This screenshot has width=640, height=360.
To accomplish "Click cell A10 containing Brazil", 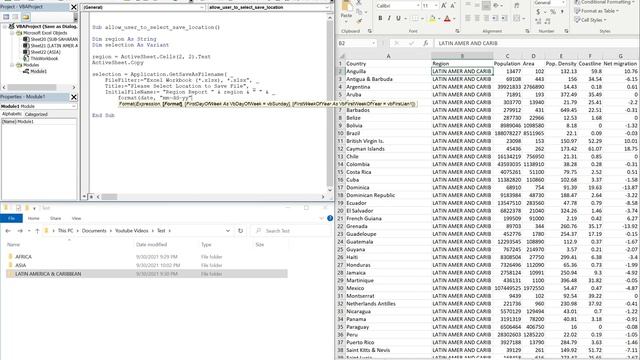I will [x=388, y=133].
